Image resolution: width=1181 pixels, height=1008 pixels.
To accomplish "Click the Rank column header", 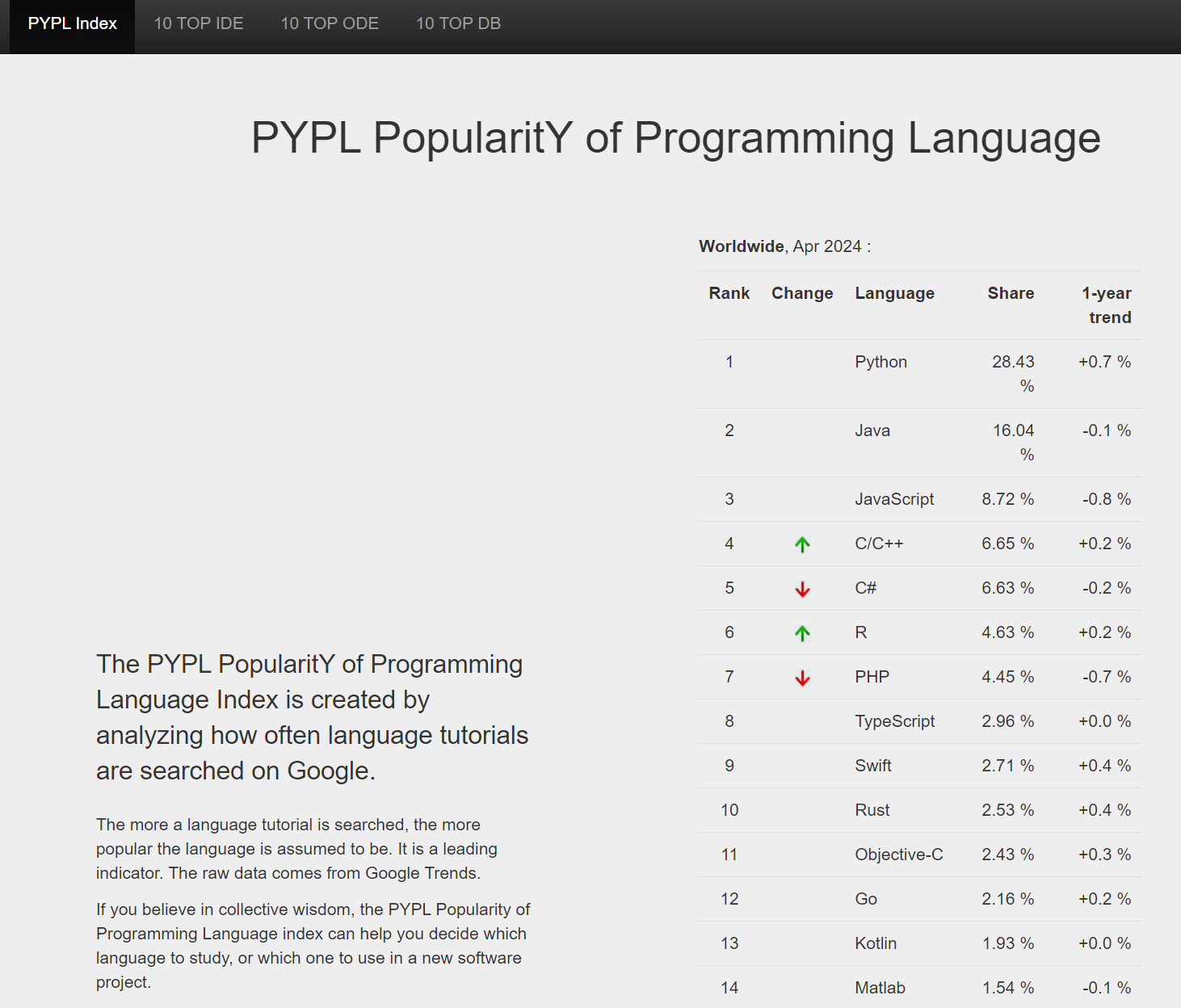I will pyautogui.click(x=729, y=293).
